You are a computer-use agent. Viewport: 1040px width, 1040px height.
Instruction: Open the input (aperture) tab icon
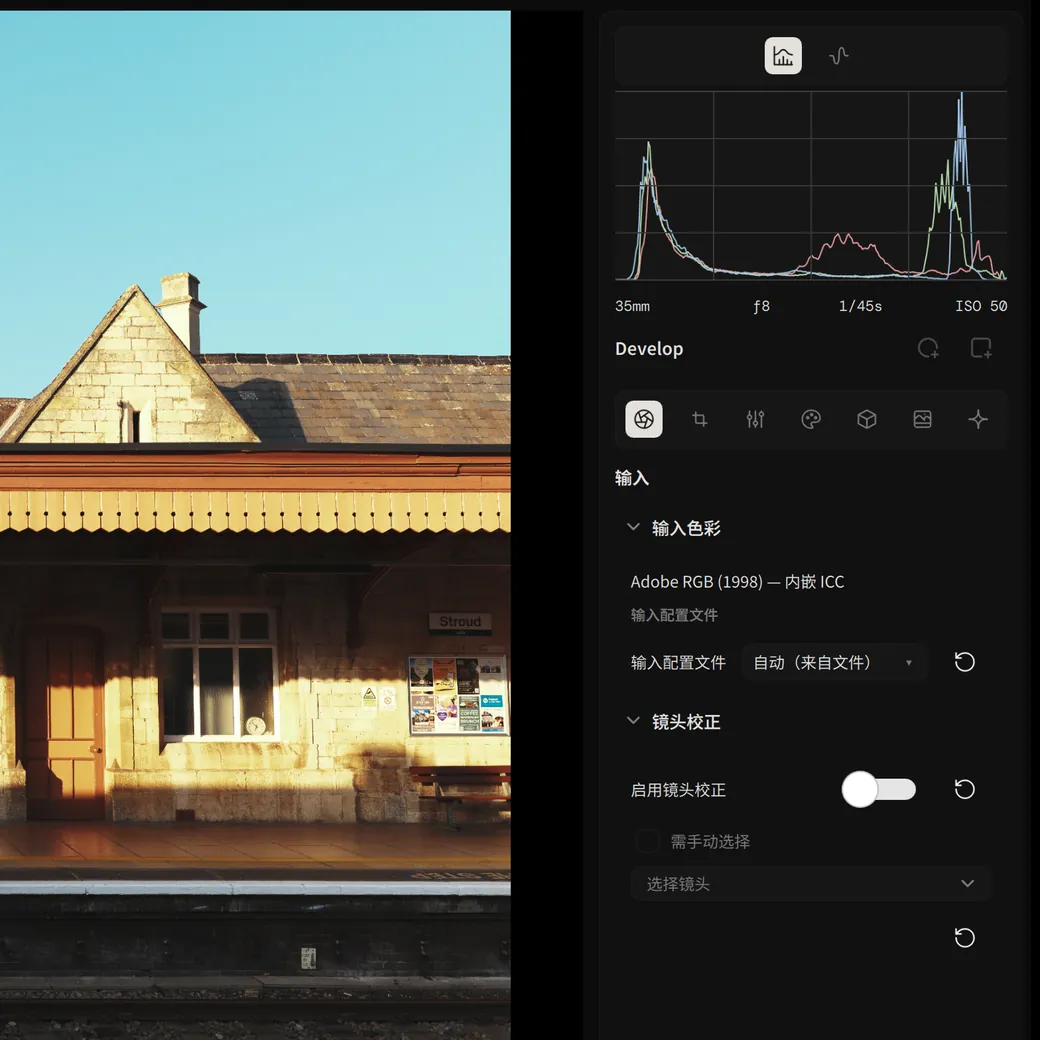(643, 419)
